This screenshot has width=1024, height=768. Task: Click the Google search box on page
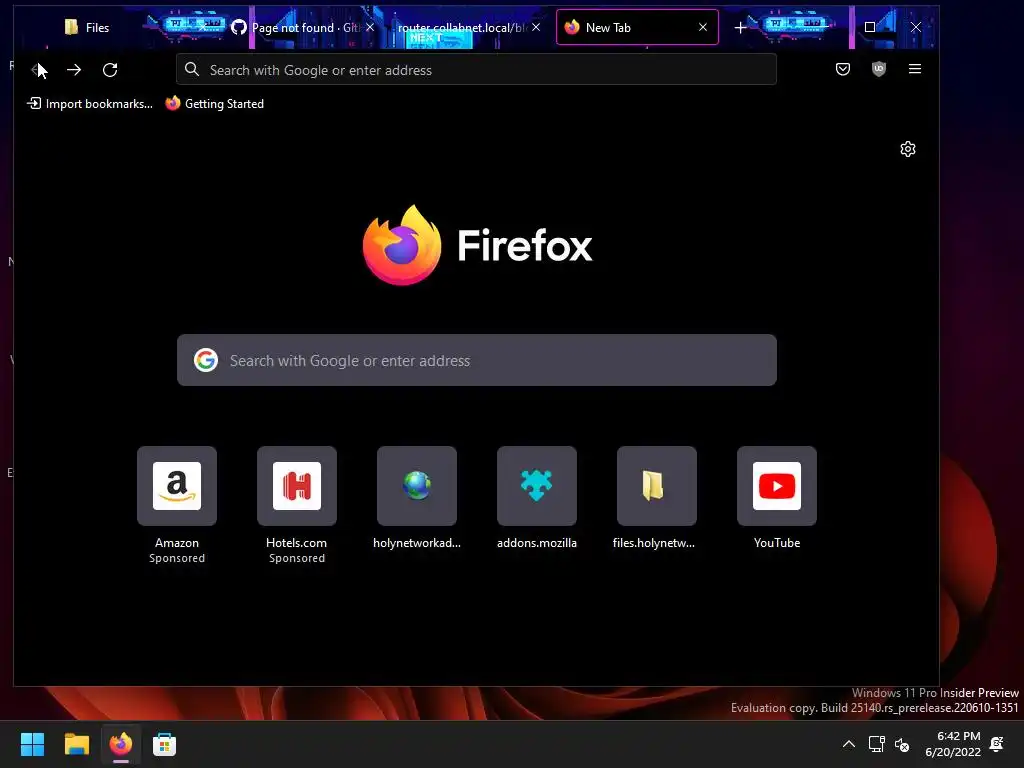pos(476,360)
